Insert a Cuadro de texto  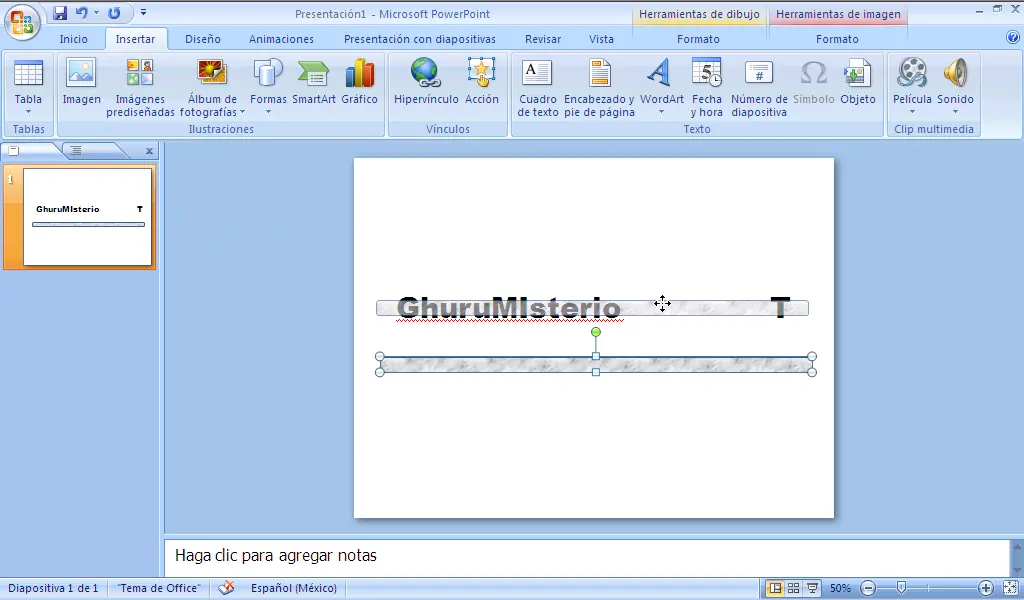537,87
